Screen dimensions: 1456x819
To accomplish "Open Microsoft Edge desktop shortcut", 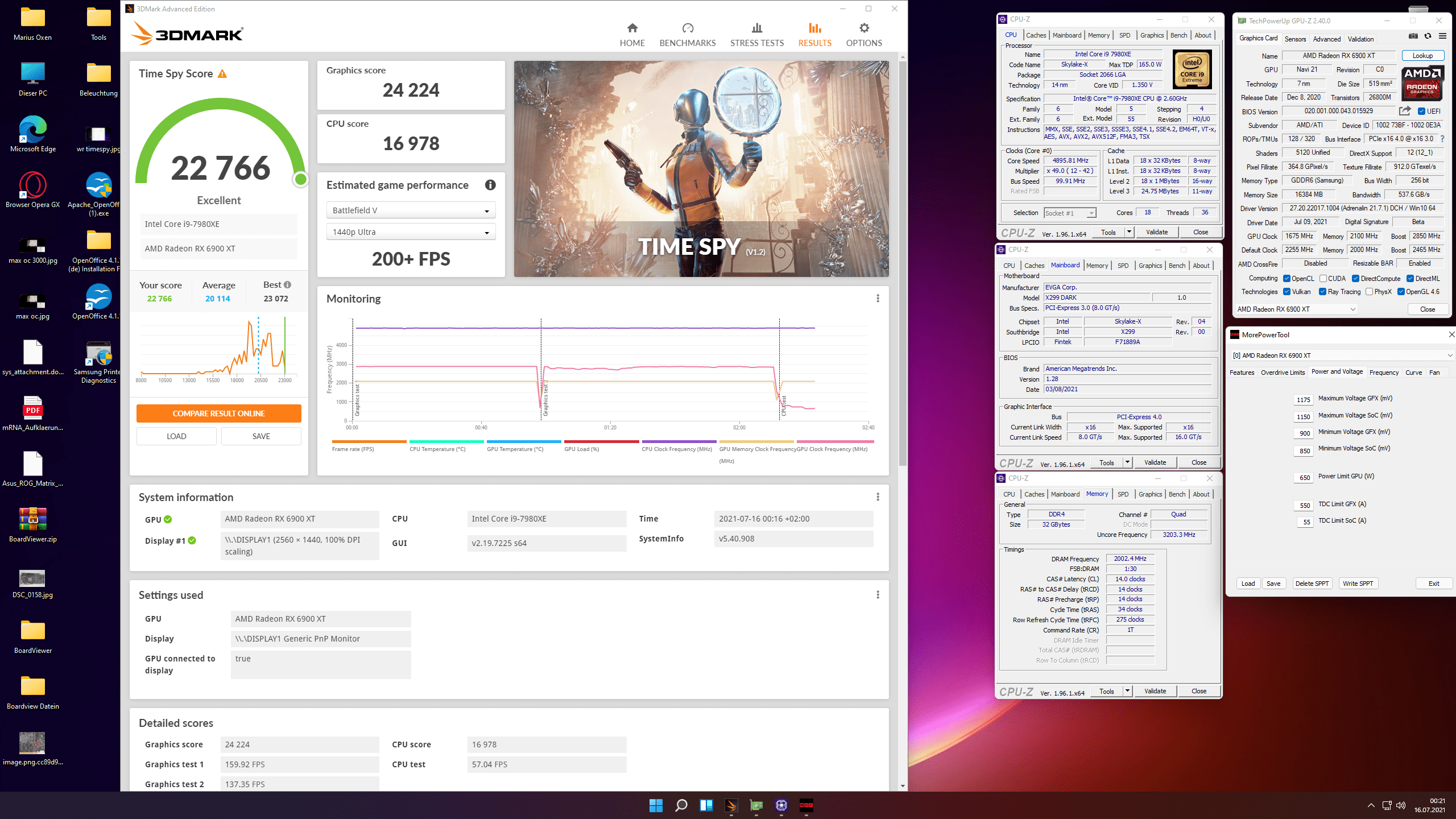I will click(x=33, y=135).
